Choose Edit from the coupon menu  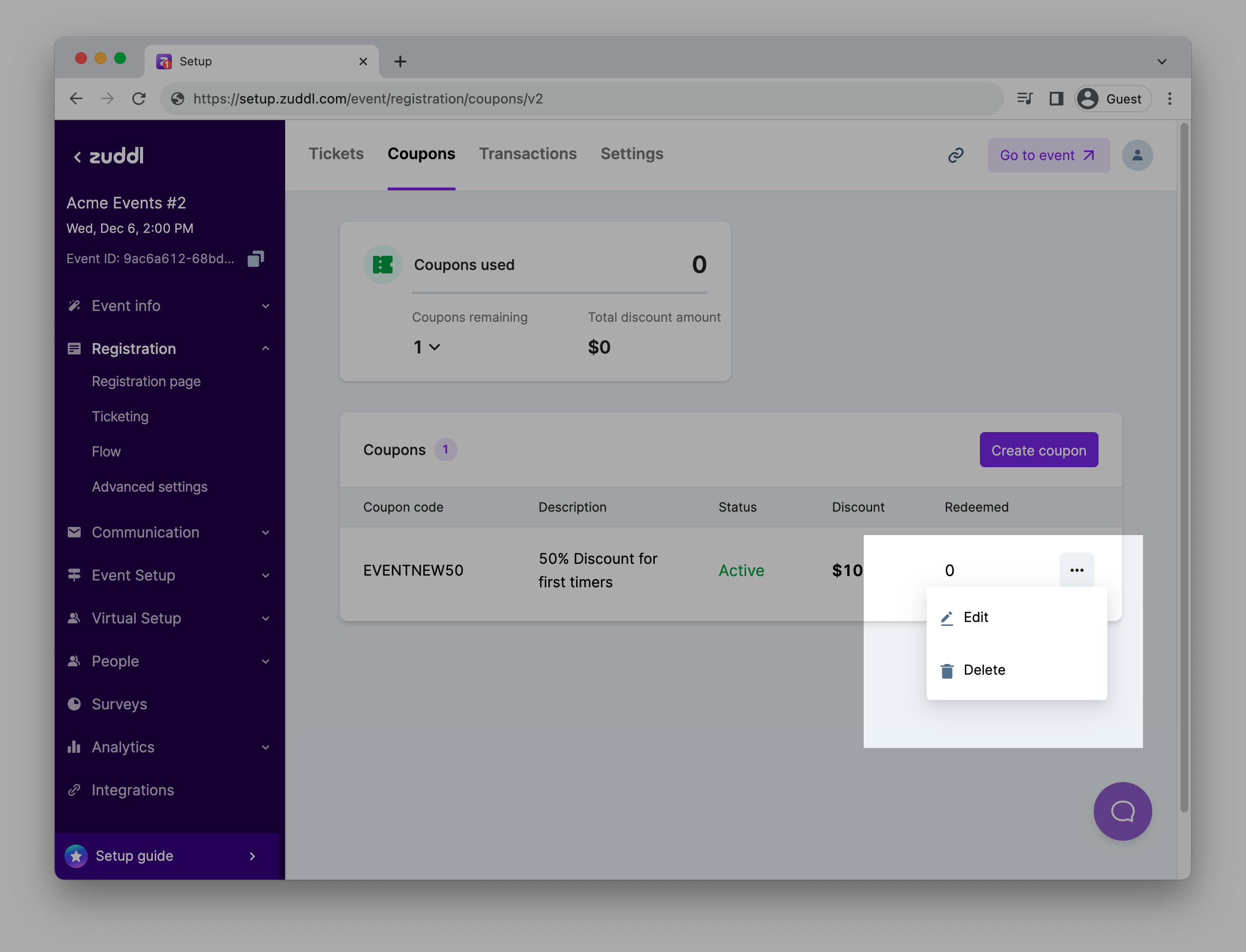[x=975, y=617]
